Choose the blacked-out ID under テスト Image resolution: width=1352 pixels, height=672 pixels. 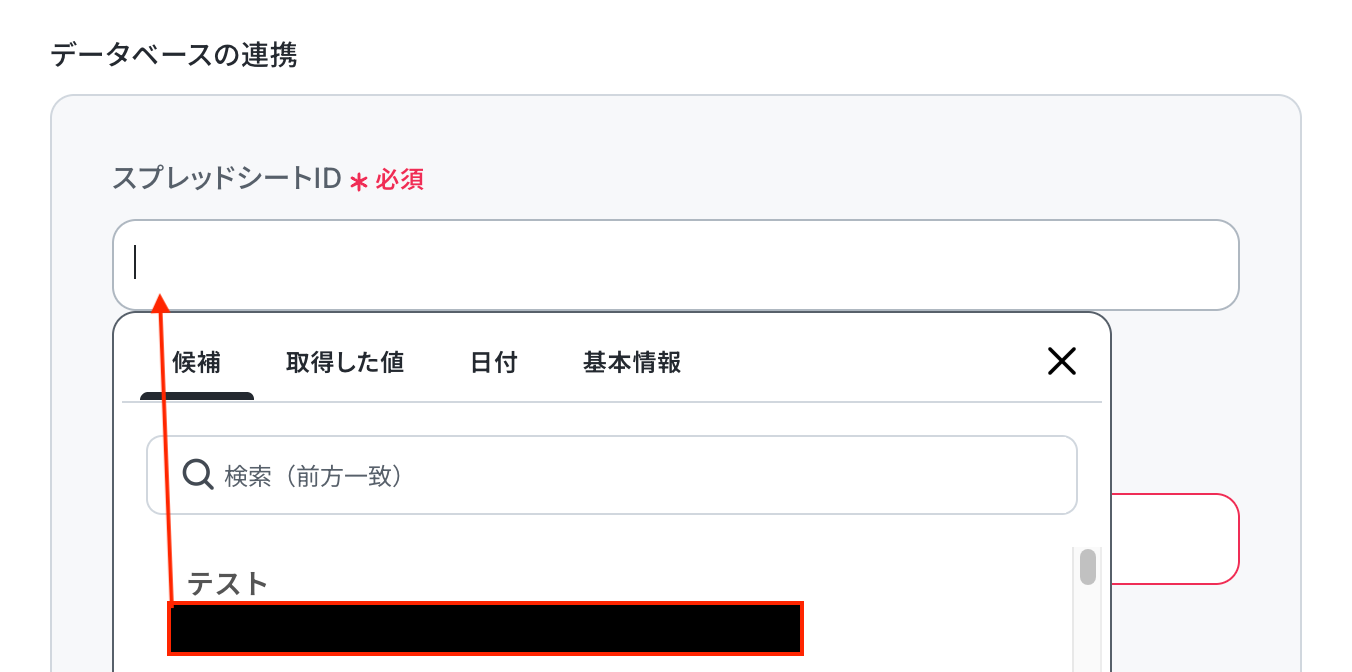click(486, 628)
